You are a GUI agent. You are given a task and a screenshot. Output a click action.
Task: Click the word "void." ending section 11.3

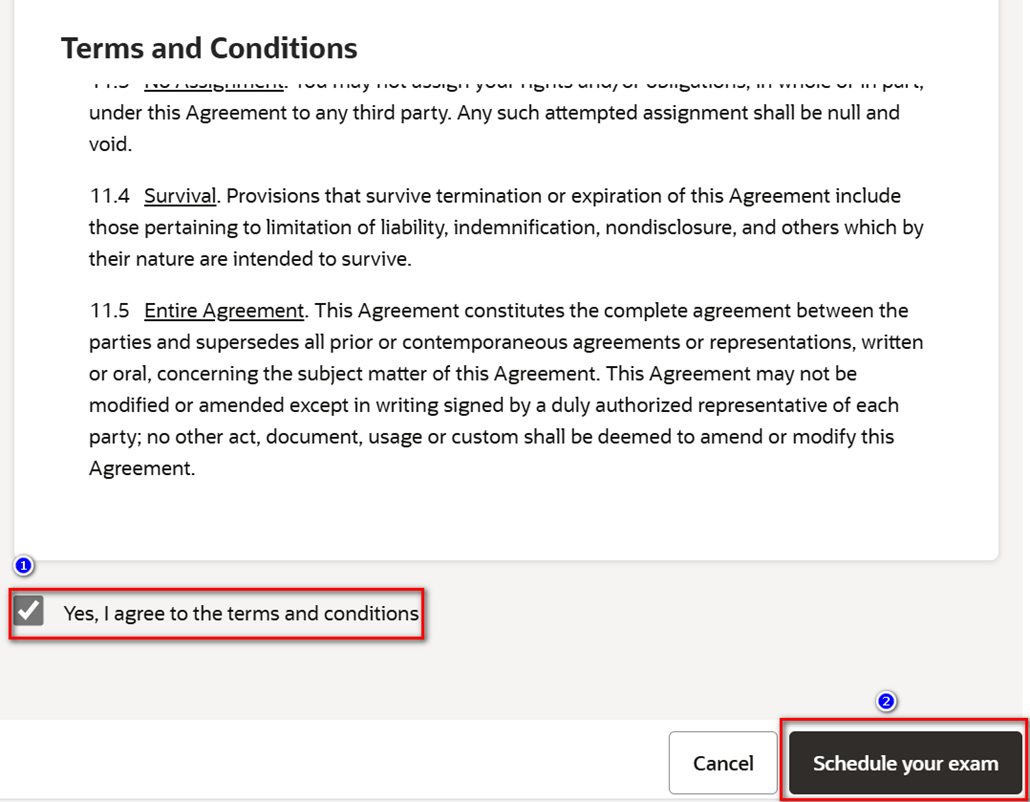point(110,144)
